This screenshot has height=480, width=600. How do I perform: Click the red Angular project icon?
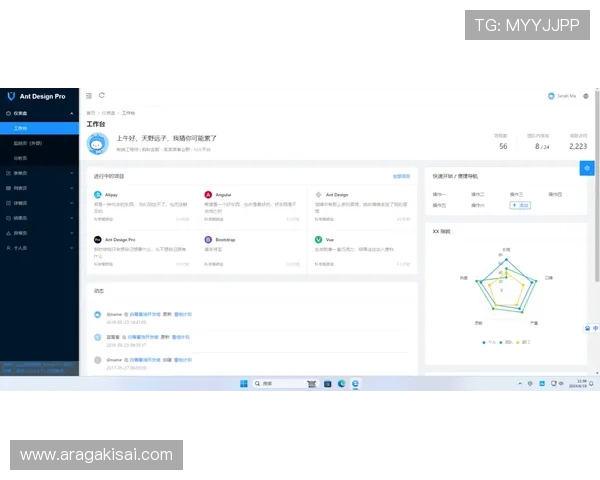[x=208, y=195]
